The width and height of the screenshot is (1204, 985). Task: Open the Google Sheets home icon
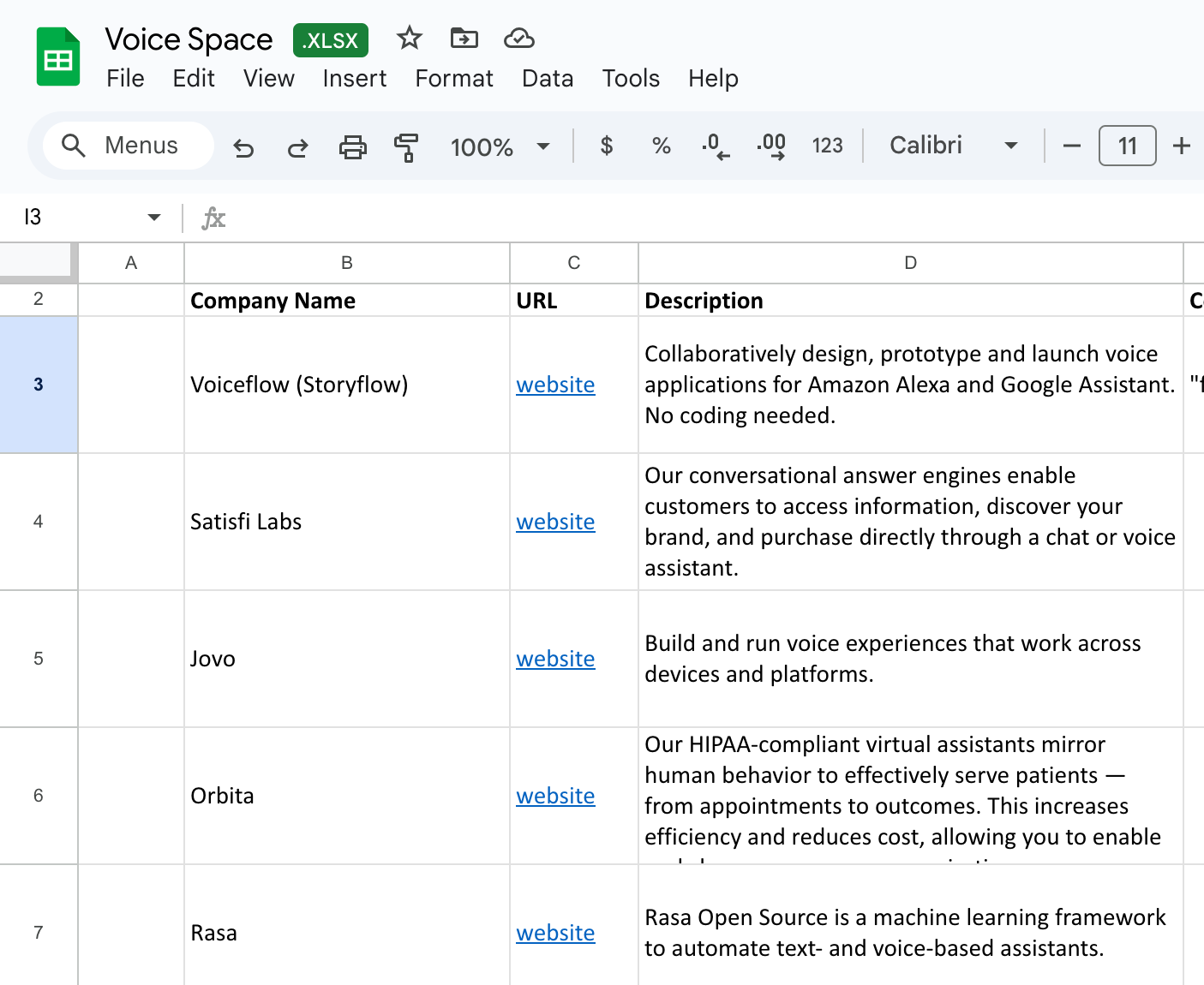point(58,57)
